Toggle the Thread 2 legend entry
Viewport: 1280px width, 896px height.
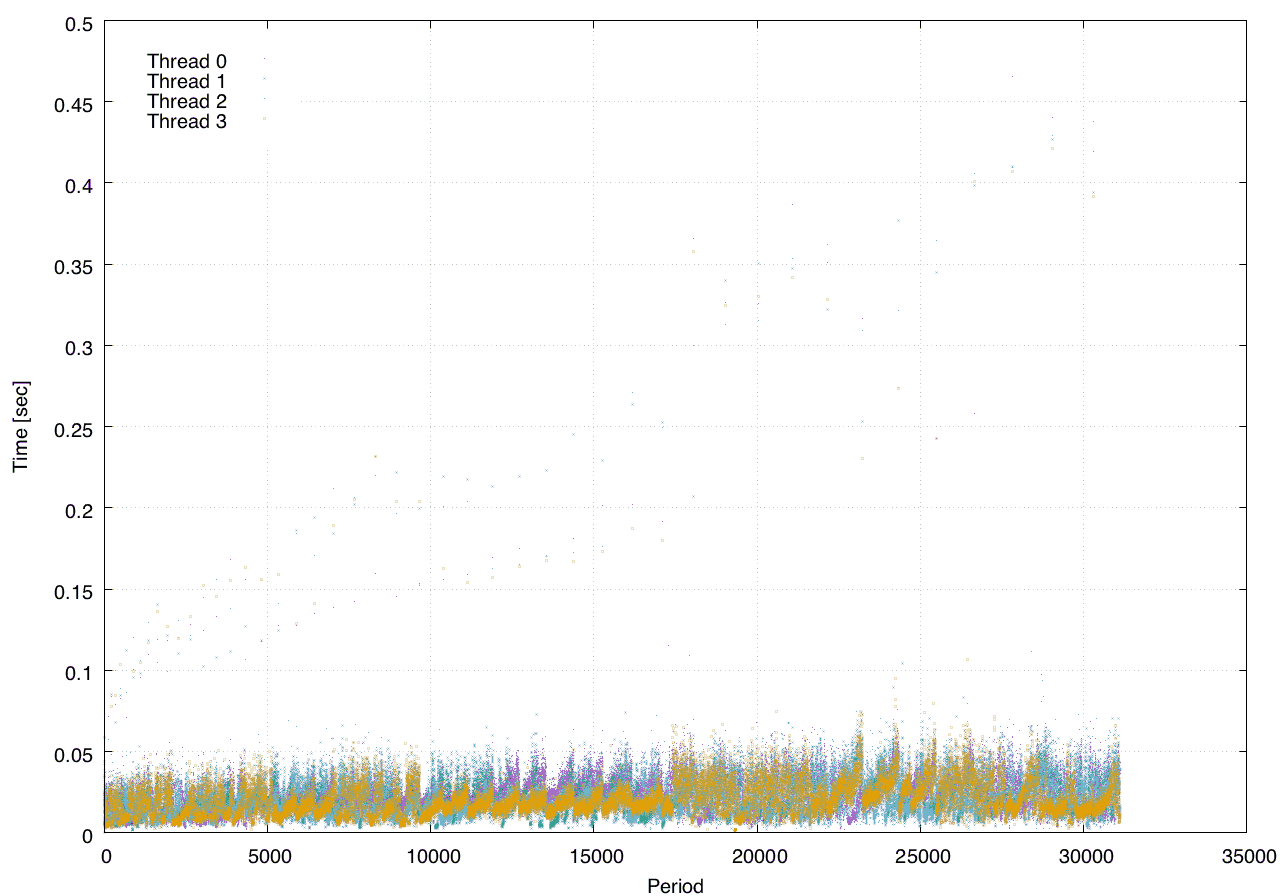[187, 101]
